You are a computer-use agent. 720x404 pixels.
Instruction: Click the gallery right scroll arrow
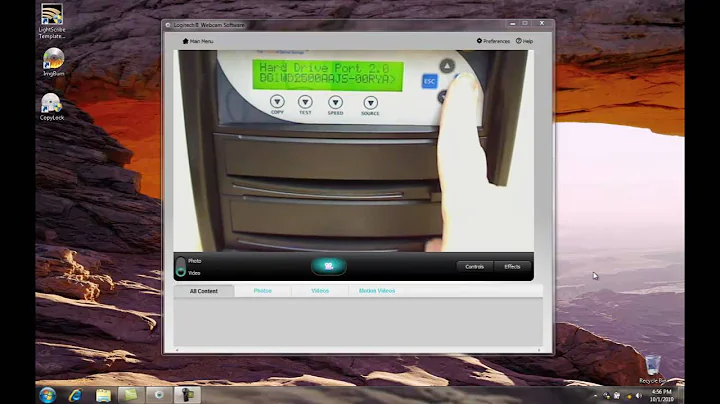click(x=539, y=350)
